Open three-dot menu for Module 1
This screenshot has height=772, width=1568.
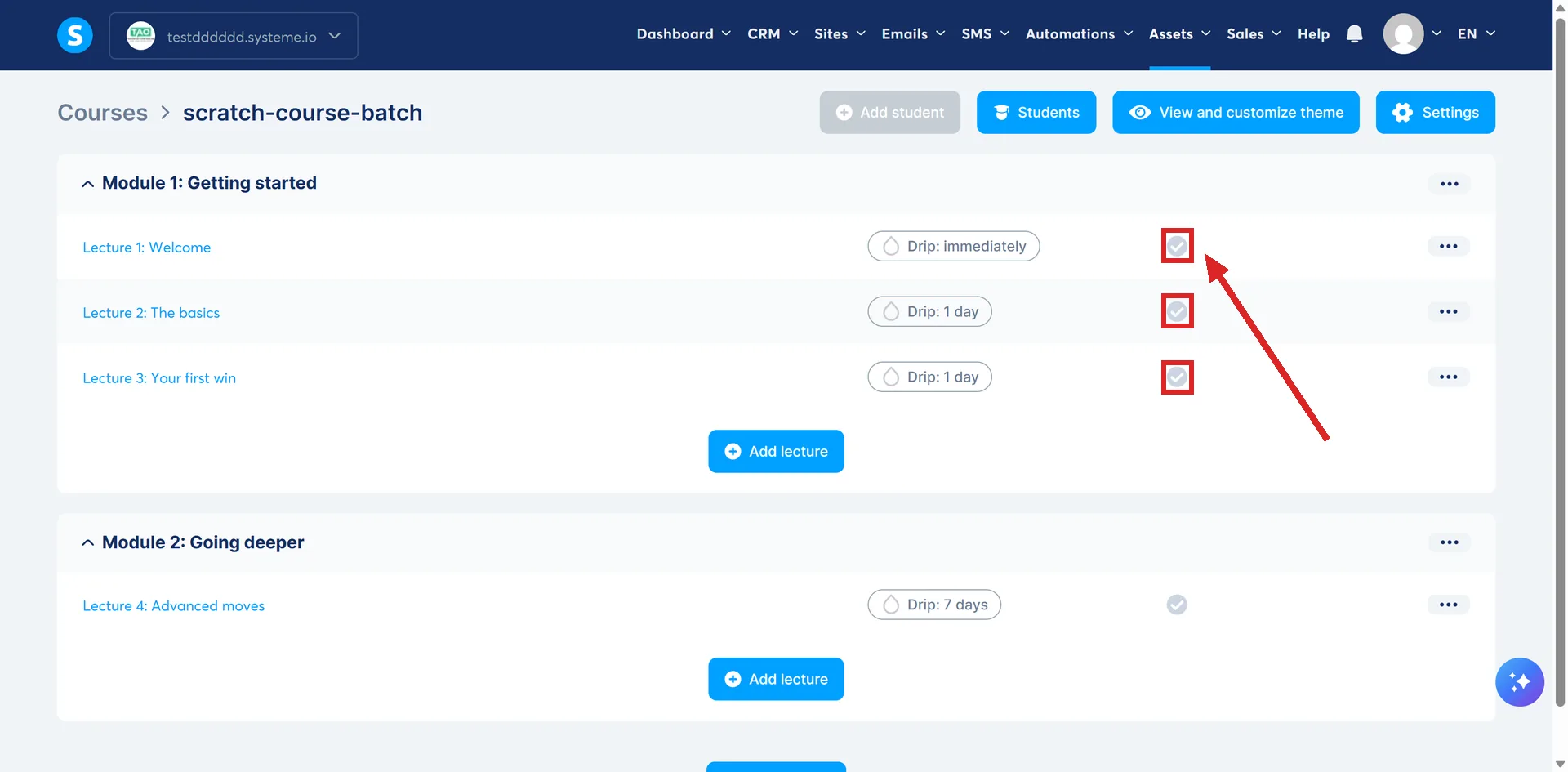pos(1449,184)
